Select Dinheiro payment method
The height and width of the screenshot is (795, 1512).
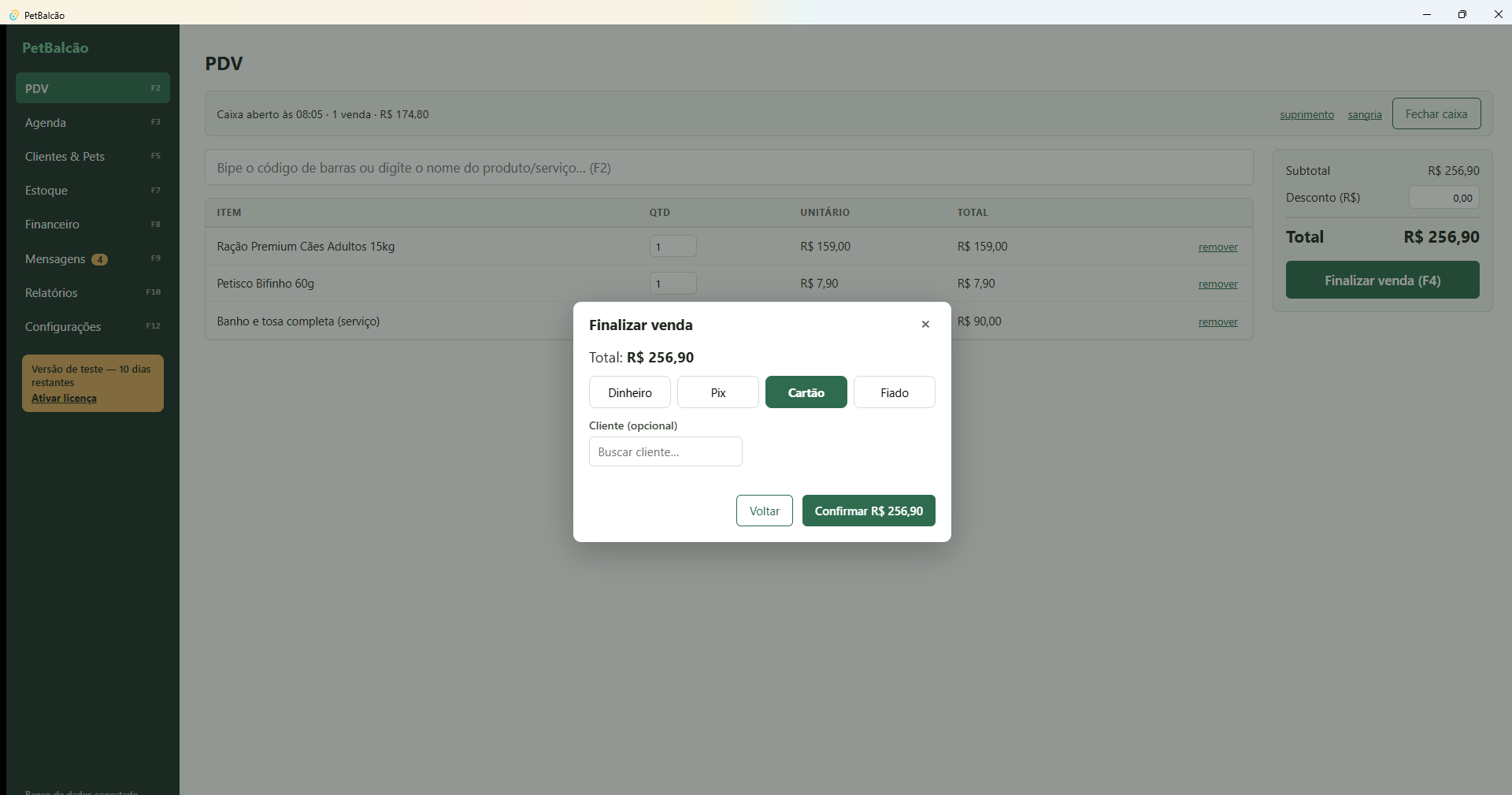click(x=630, y=392)
